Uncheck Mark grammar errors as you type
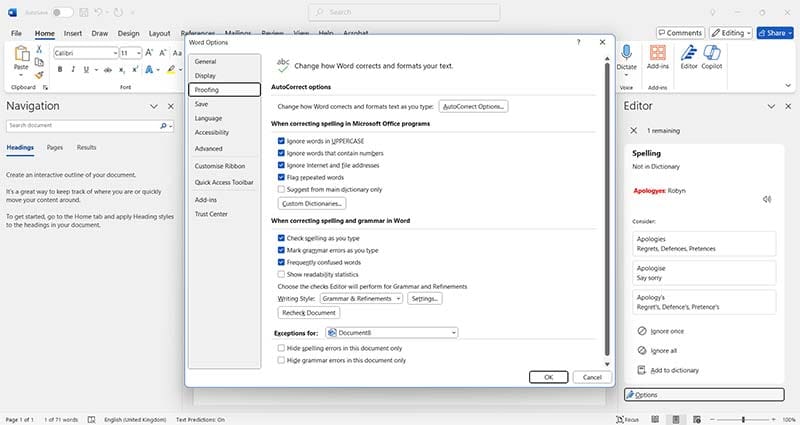The width and height of the screenshot is (800, 425). (281, 251)
